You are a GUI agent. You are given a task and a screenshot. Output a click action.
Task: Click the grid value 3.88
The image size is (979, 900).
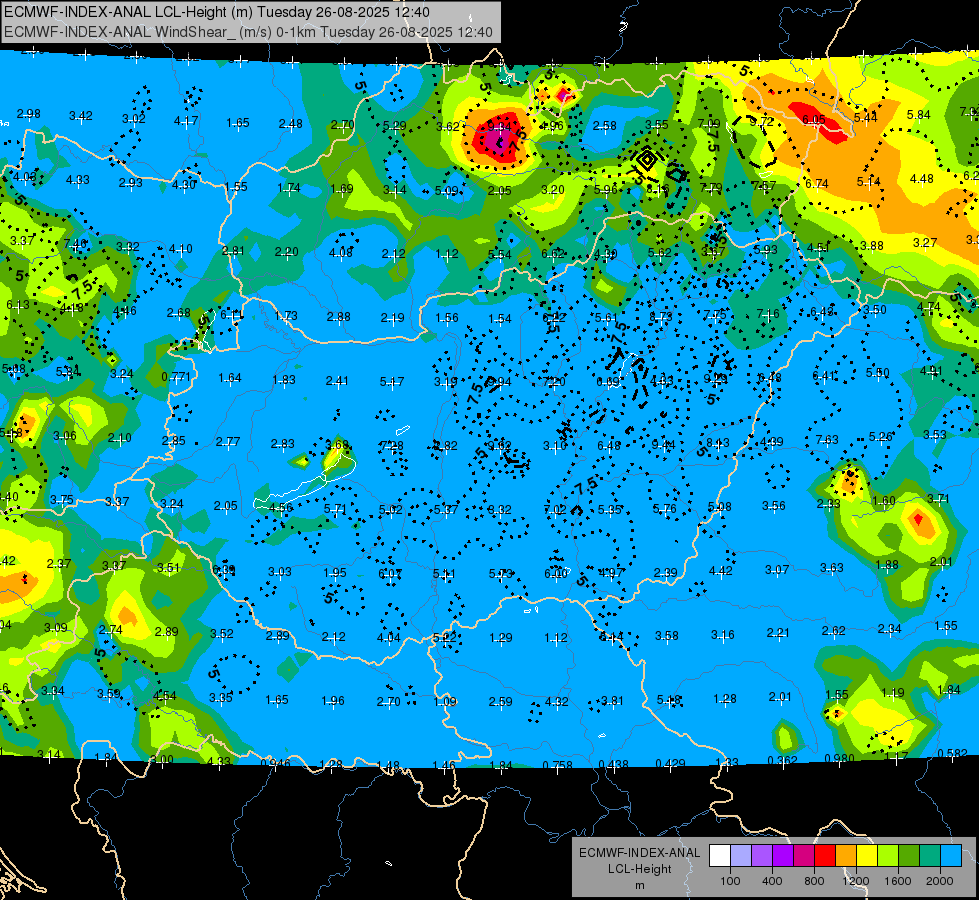(x=872, y=245)
